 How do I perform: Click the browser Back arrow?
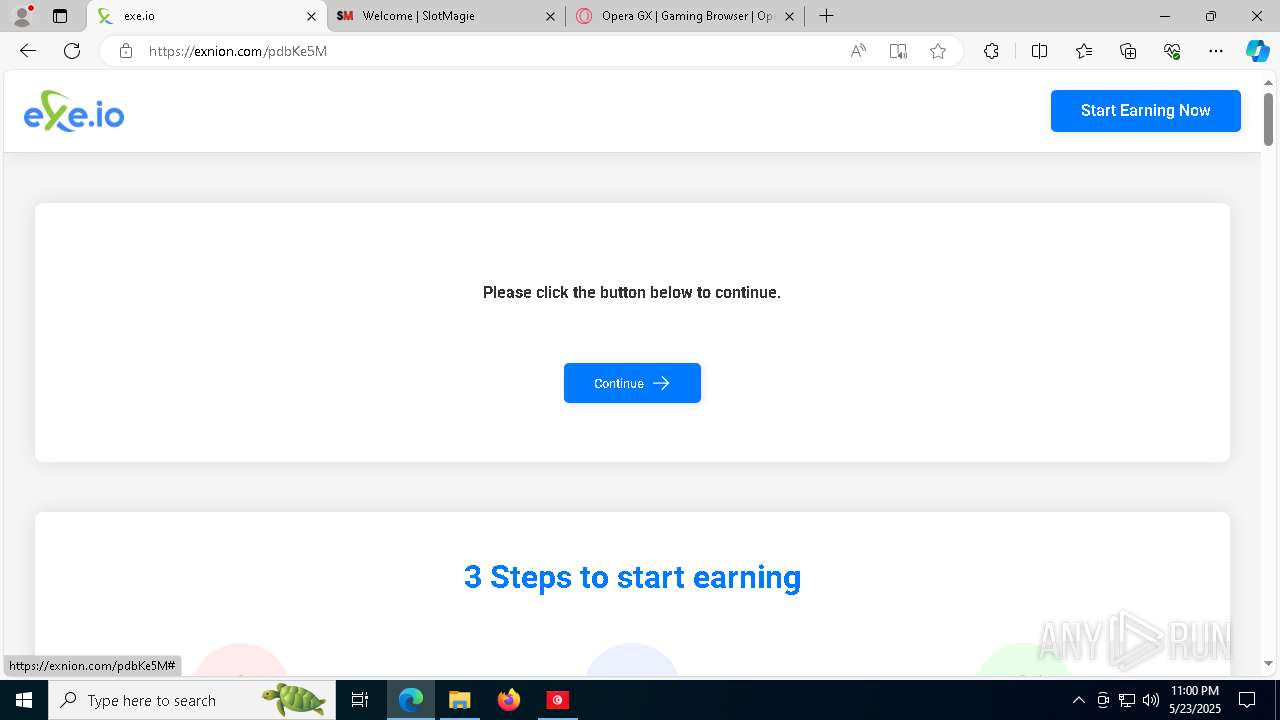[x=28, y=51]
